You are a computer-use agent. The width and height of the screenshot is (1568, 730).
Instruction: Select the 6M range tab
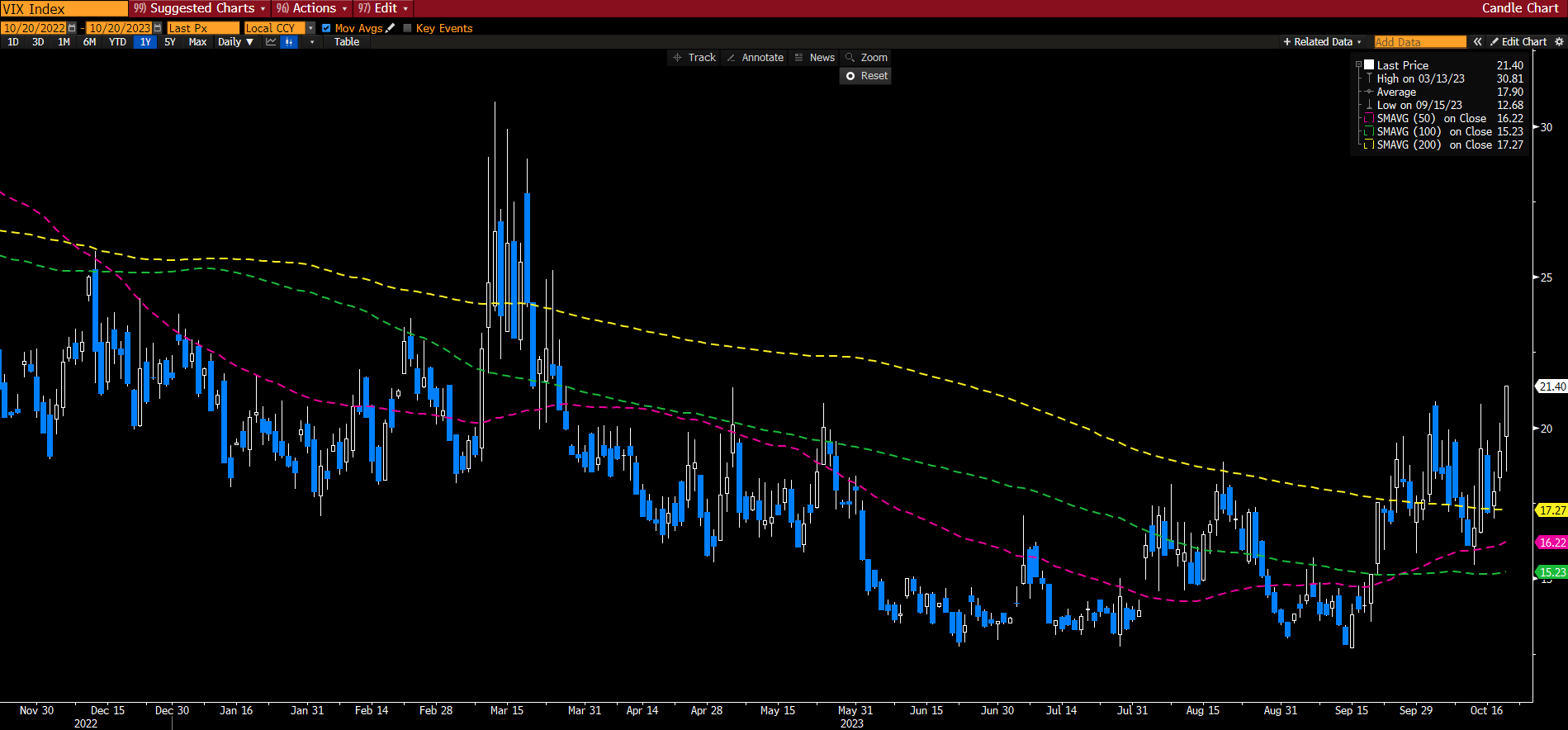[x=89, y=41]
